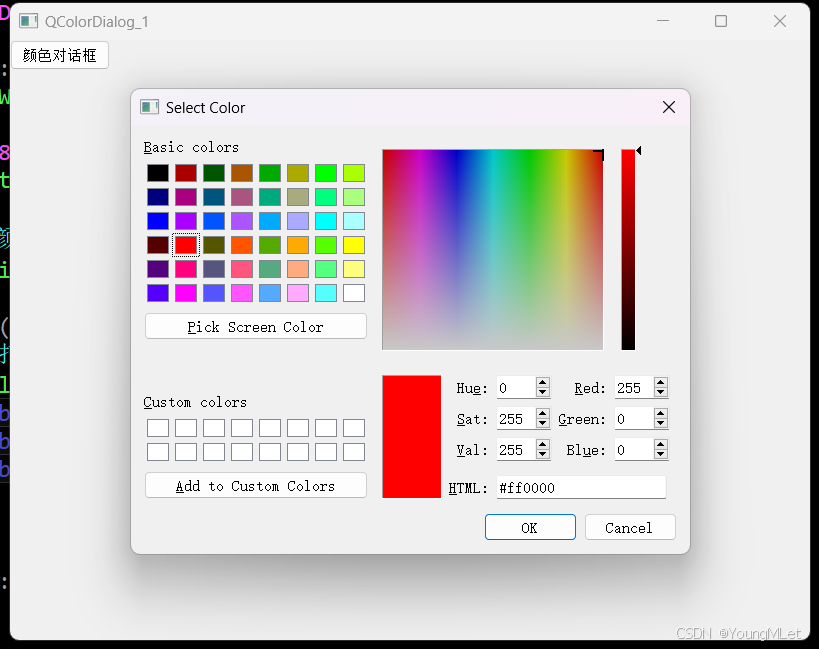Pick the dark red swatch beside black

[x=186, y=173]
